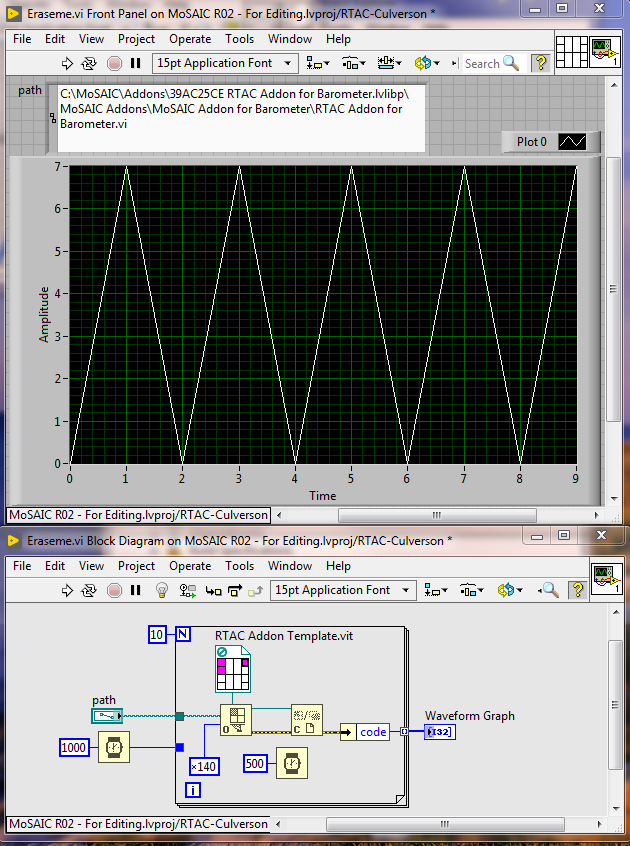The image size is (630, 846).
Task: Select the 1000 numeric constant
Action: pos(74,748)
